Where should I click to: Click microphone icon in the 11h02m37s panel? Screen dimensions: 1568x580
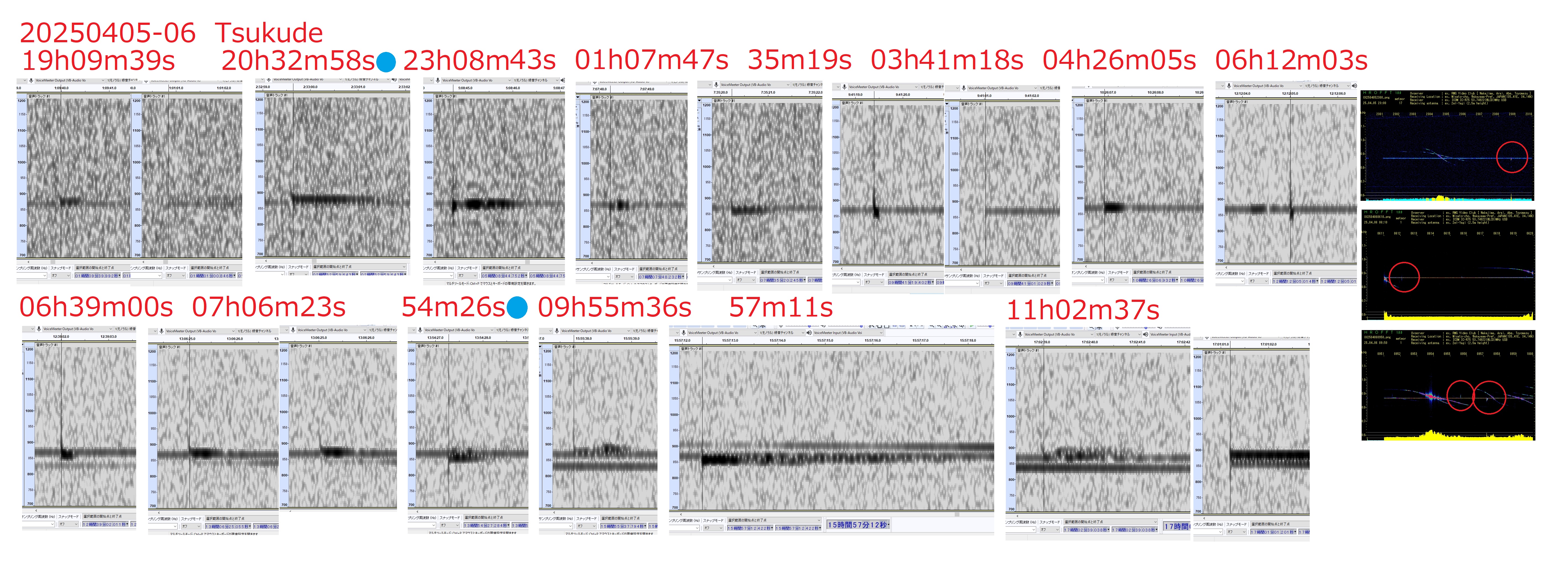pyautogui.click(x=1020, y=334)
